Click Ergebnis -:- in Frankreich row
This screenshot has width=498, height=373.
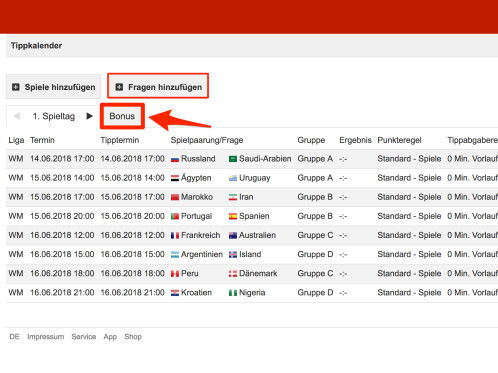click(343, 236)
